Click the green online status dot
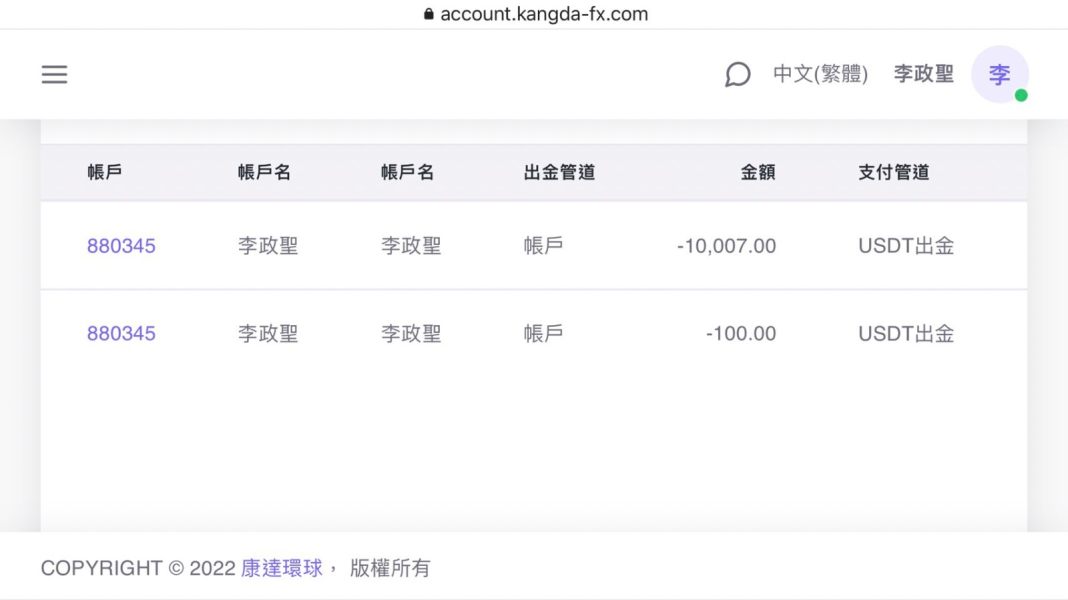This screenshot has height=600, width=1068. click(x=1021, y=96)
